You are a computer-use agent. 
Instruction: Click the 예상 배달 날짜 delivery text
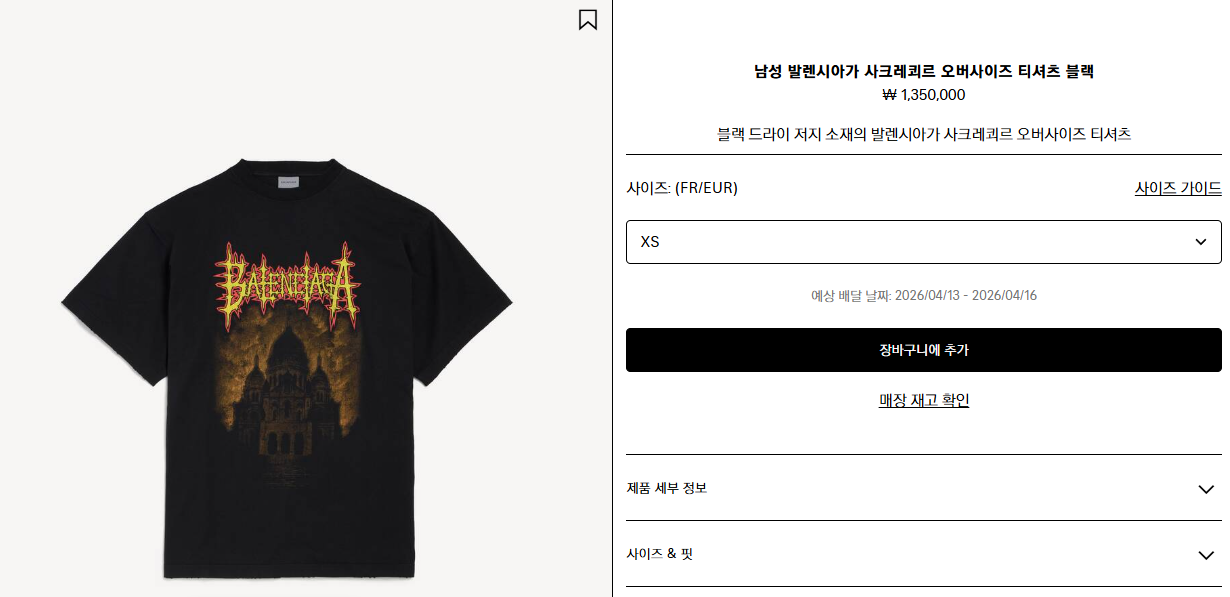[x=924, y=296]
